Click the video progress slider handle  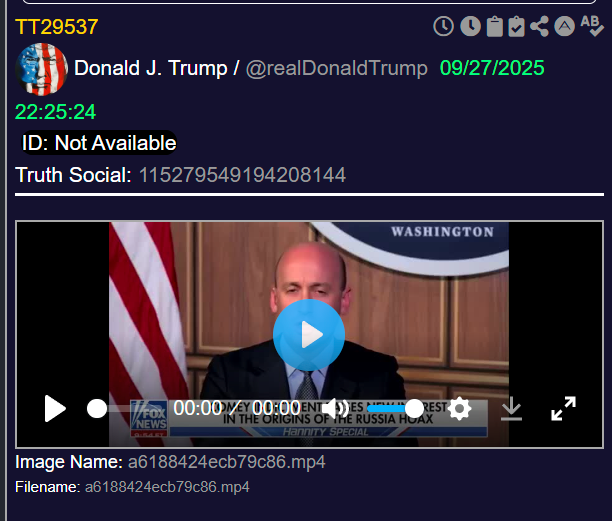click(x=97, y=409)
